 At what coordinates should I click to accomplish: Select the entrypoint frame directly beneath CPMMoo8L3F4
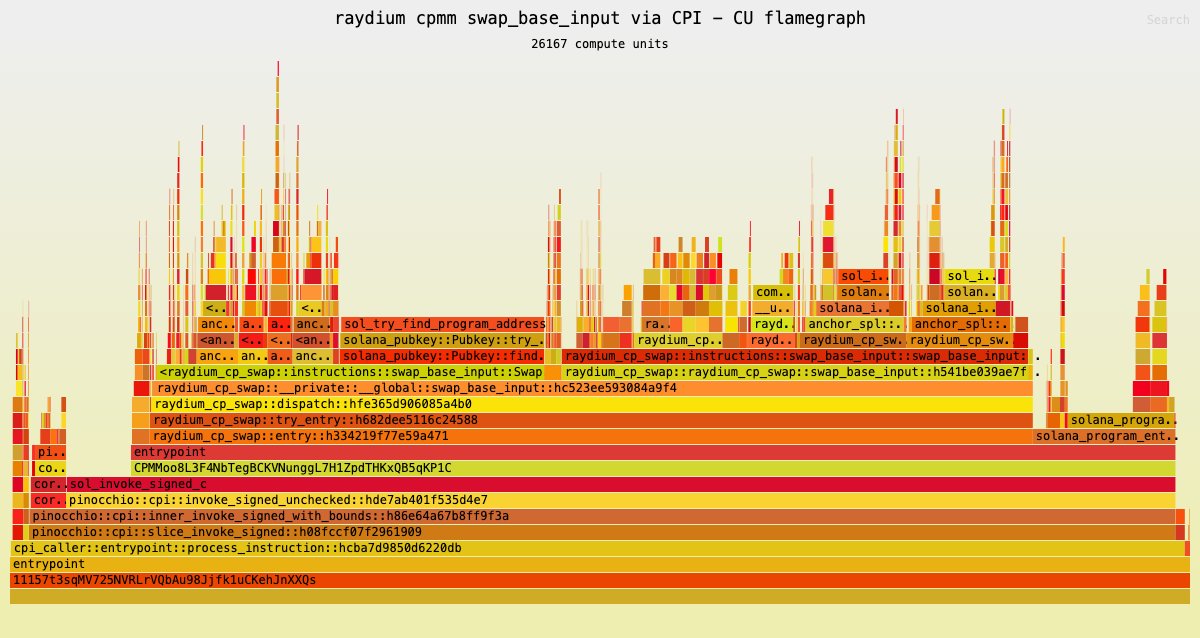(653, 452)
